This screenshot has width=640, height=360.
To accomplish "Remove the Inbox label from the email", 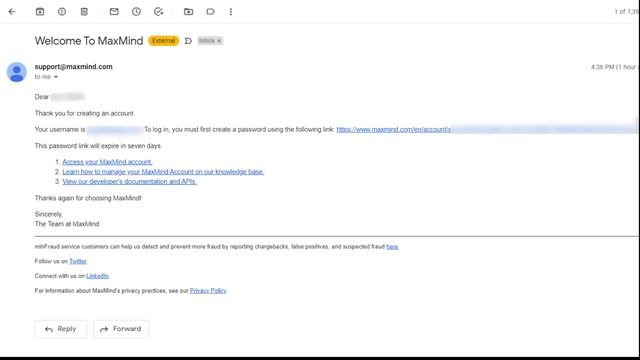I will click(219, 41).
